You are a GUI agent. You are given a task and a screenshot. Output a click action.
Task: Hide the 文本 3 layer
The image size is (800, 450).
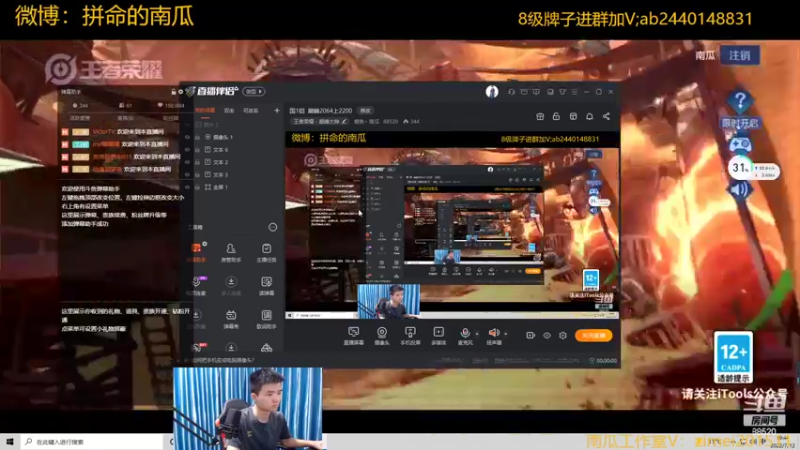click(x=187, y=175)
